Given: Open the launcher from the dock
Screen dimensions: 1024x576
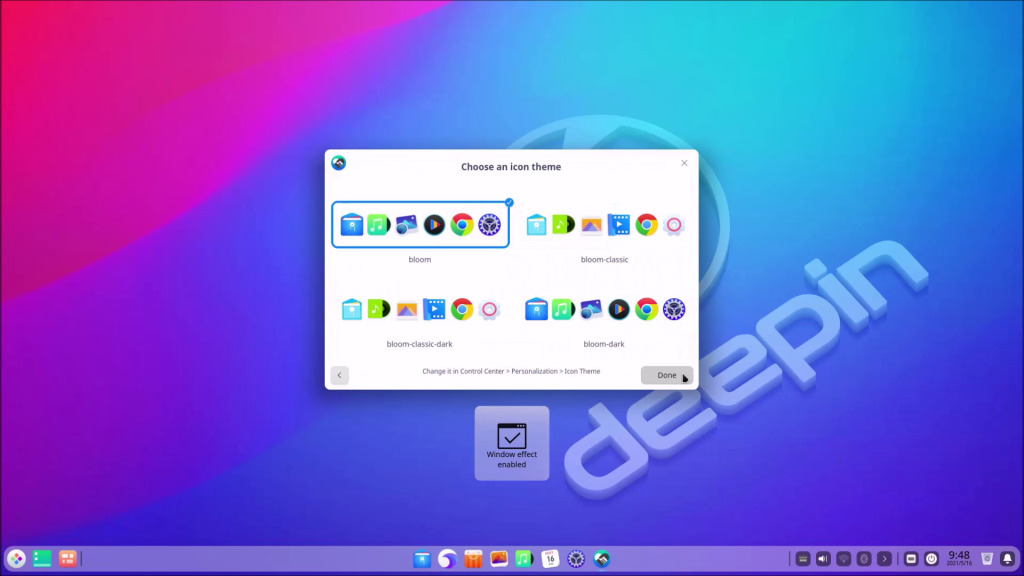Looking at the screenshot, I should click(16, 559).
